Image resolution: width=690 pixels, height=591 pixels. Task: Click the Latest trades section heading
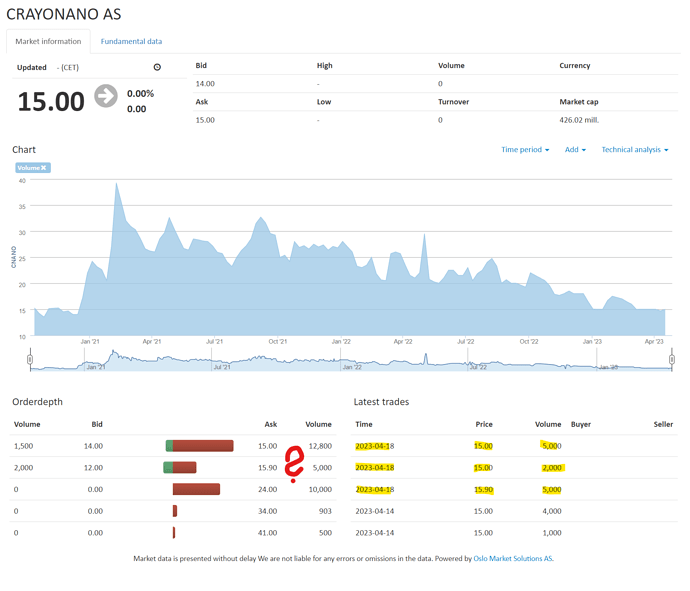381,402
